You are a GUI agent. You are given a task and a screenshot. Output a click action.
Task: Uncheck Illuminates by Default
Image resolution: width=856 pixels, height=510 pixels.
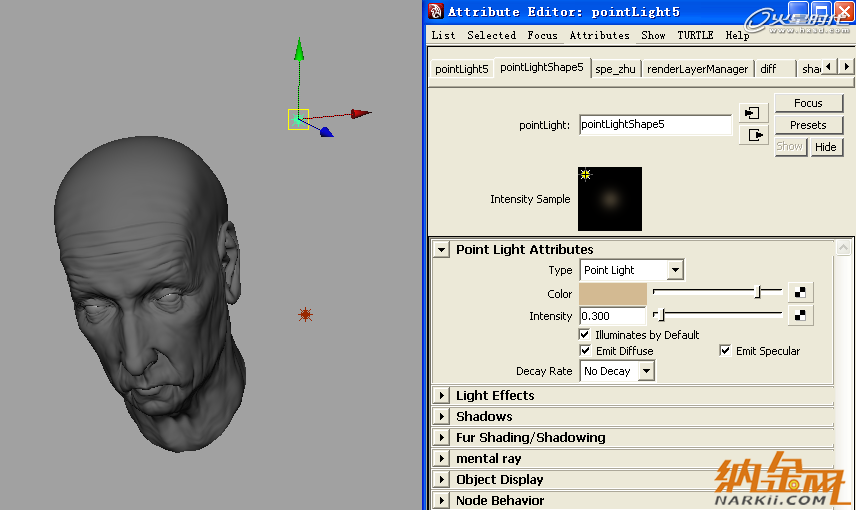[x=585, y=334]
